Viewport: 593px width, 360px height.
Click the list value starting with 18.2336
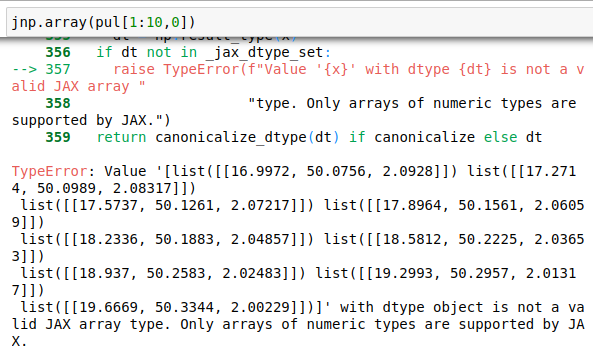pyautogui.click(x=167, y=239)
